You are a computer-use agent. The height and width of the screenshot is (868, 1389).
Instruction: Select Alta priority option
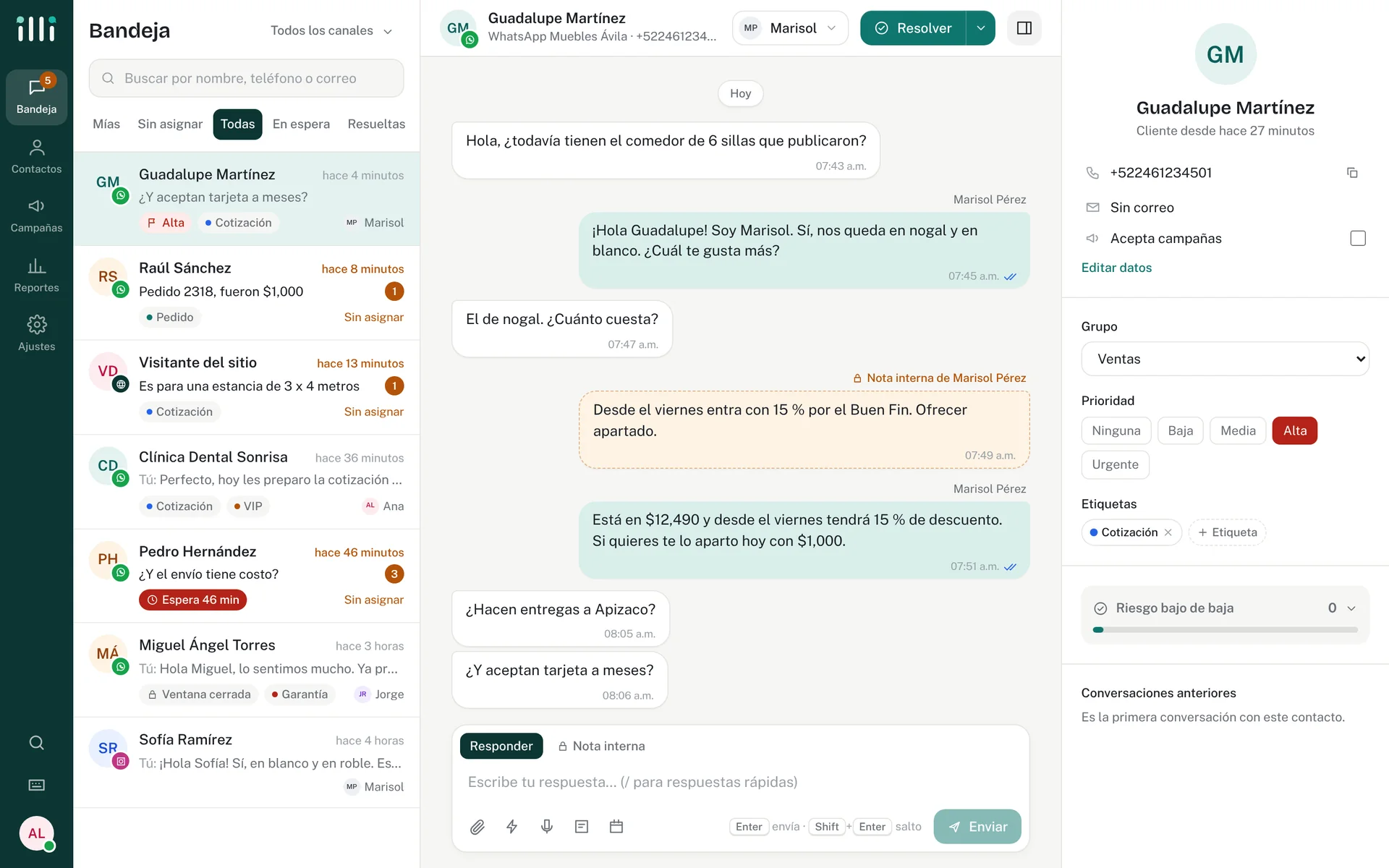(1294, 430)
